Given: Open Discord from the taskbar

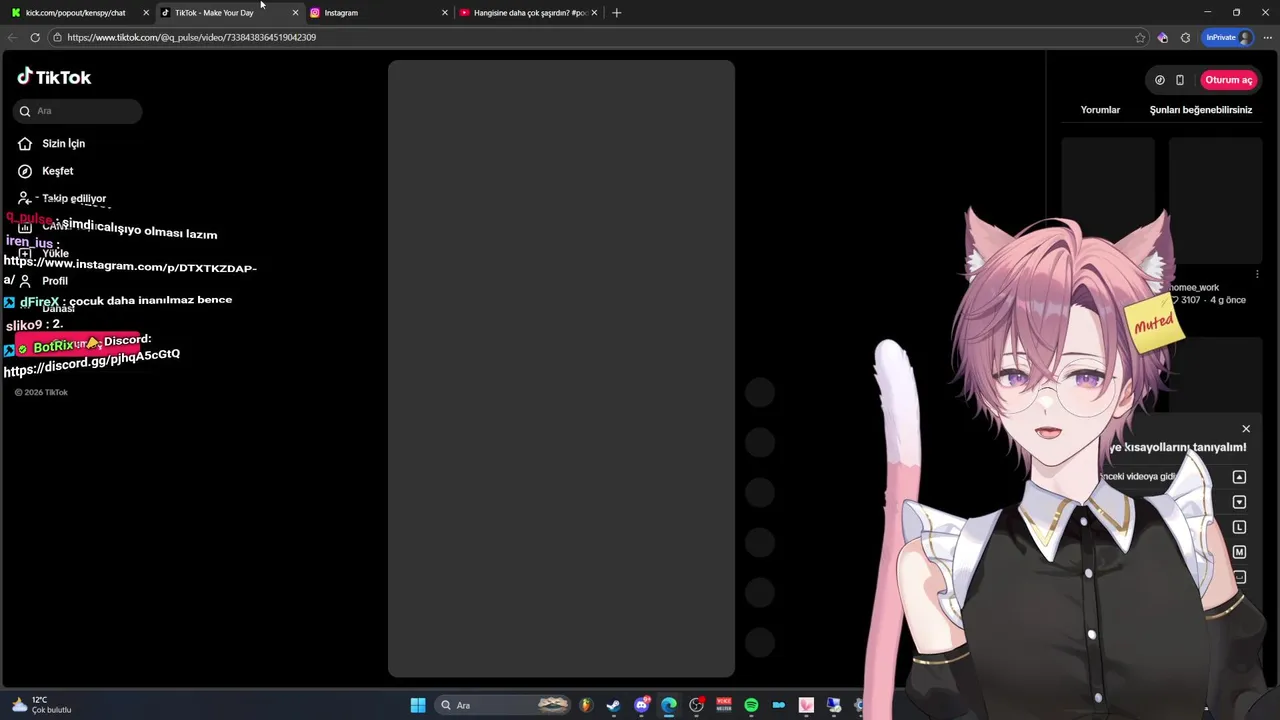Looking at the screenshot, I should tap(642, 705).
